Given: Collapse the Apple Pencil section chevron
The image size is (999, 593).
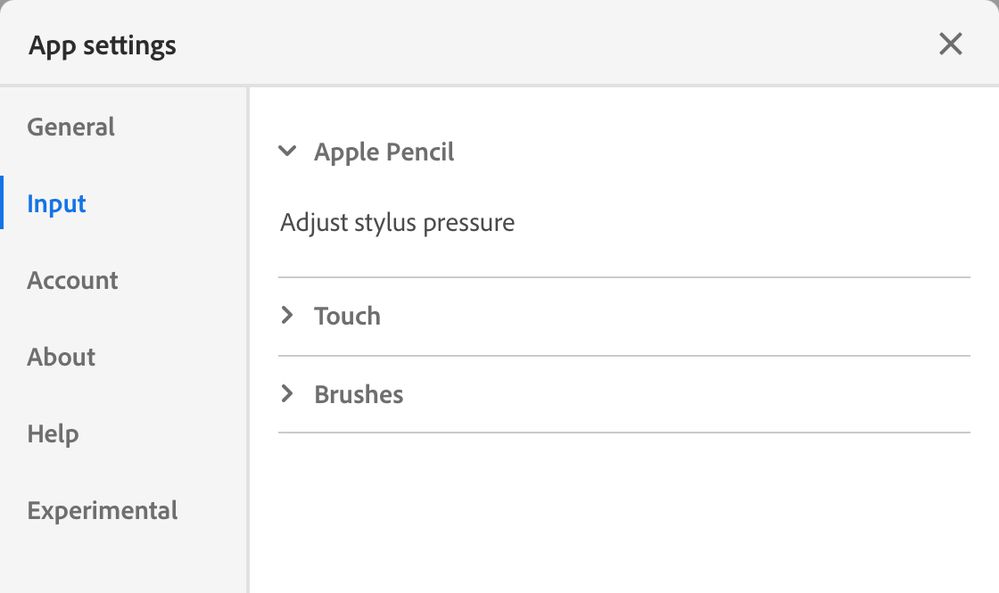Looking at the screenshot, I should [288, 152].
